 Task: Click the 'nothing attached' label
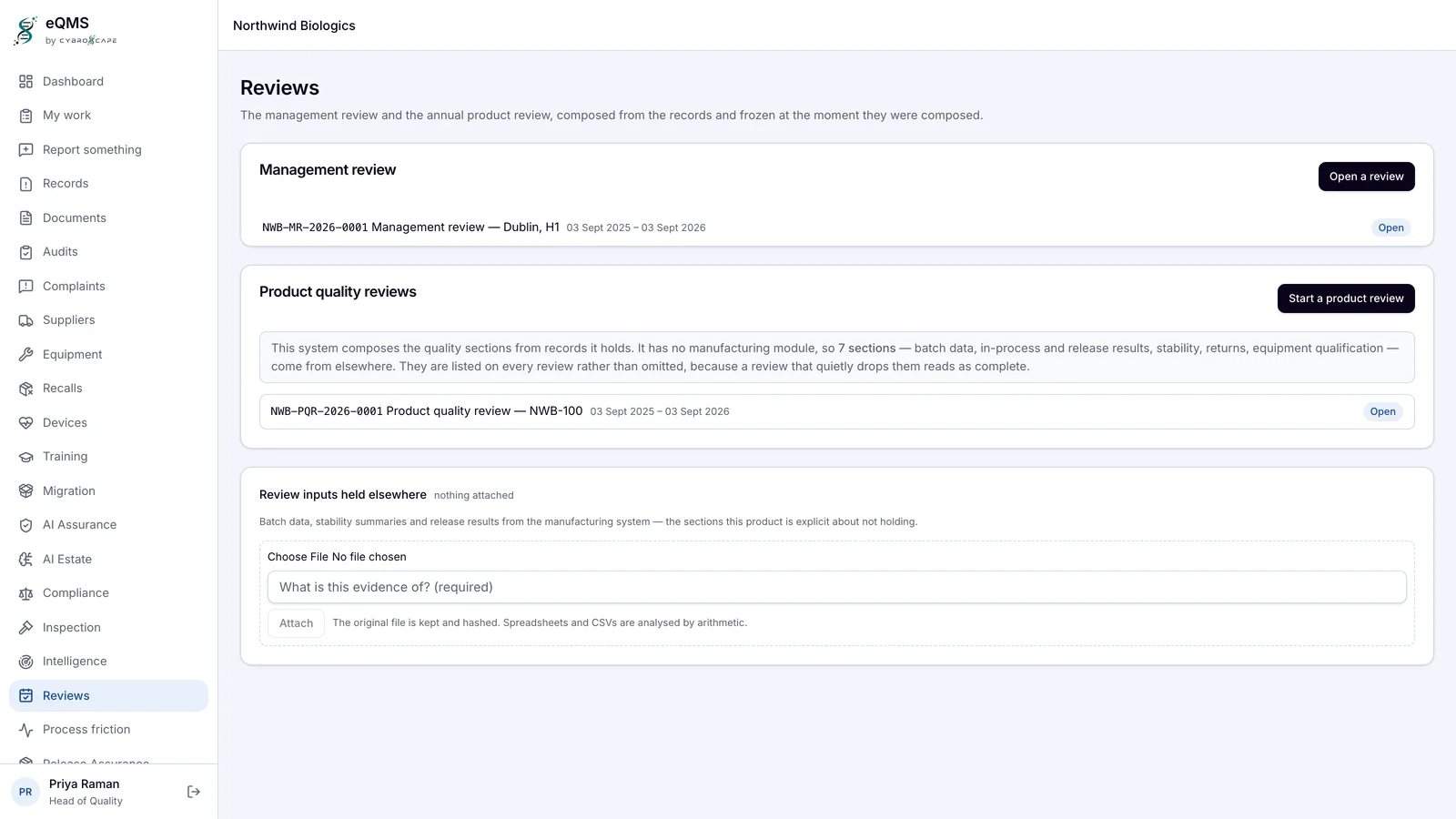click(473, 496)
